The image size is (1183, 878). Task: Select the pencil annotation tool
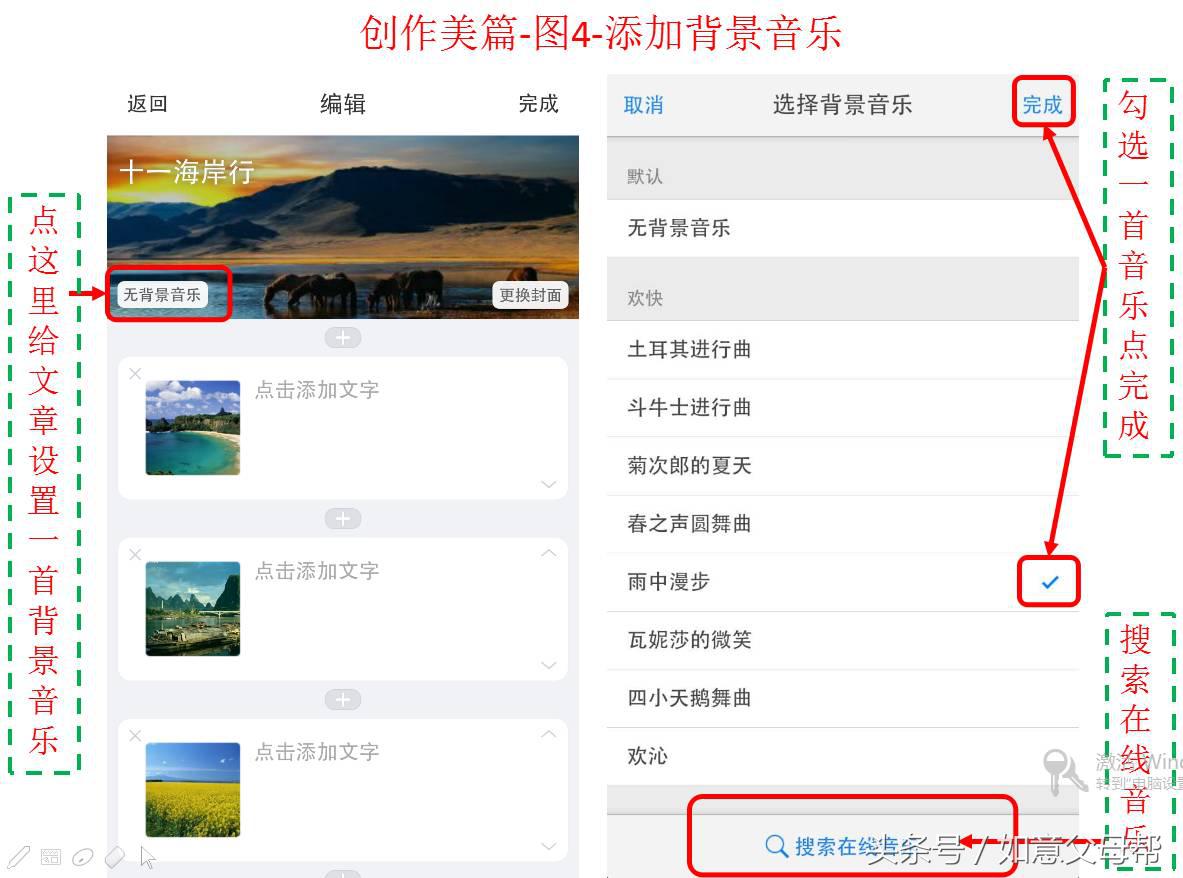tap(19, 855)
